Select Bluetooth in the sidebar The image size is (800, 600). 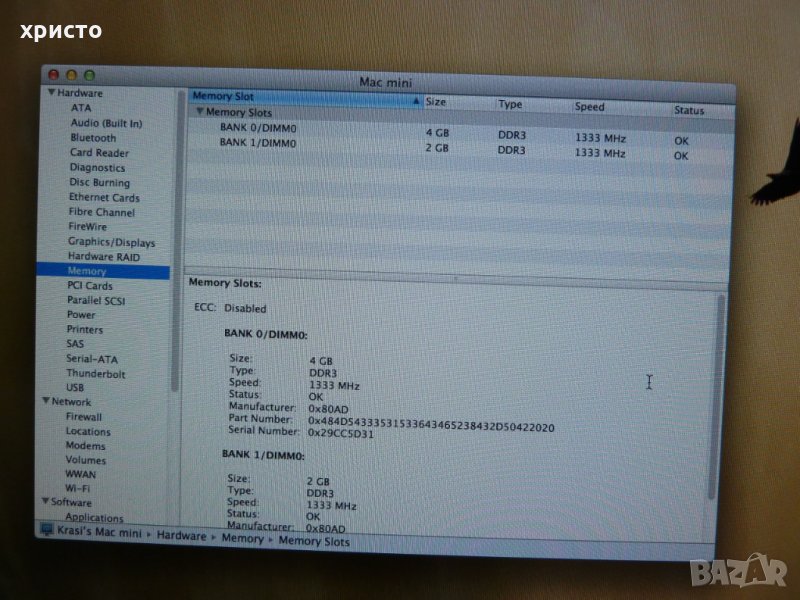pos(93,138)
